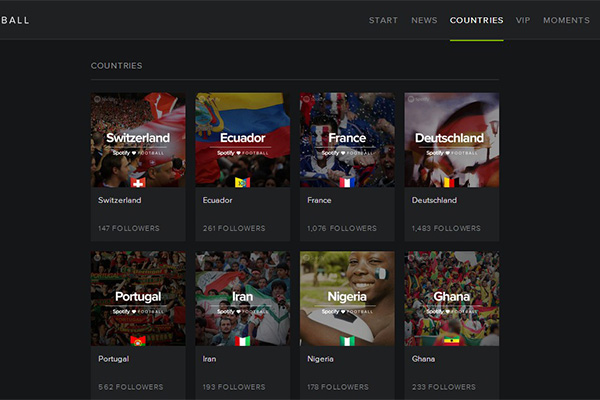The width and height of the screenshot is (600, 400).
Task: Open the Deutschland playlist title link
Action: [x=434, y=200]
